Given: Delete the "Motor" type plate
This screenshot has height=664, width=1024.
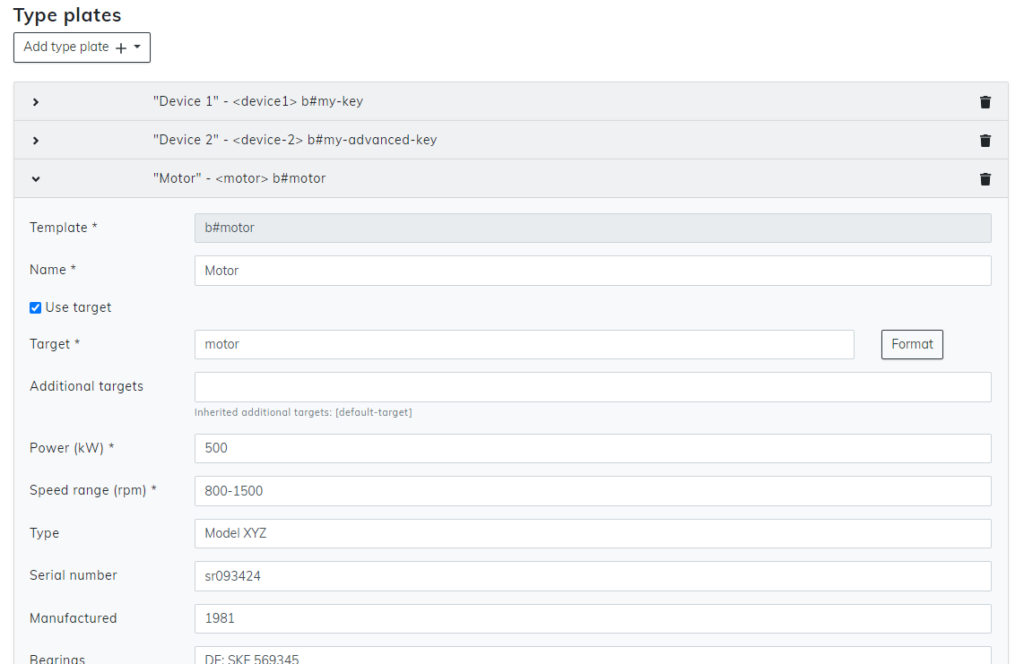Looking at the screenshot, I should (985, 179).
